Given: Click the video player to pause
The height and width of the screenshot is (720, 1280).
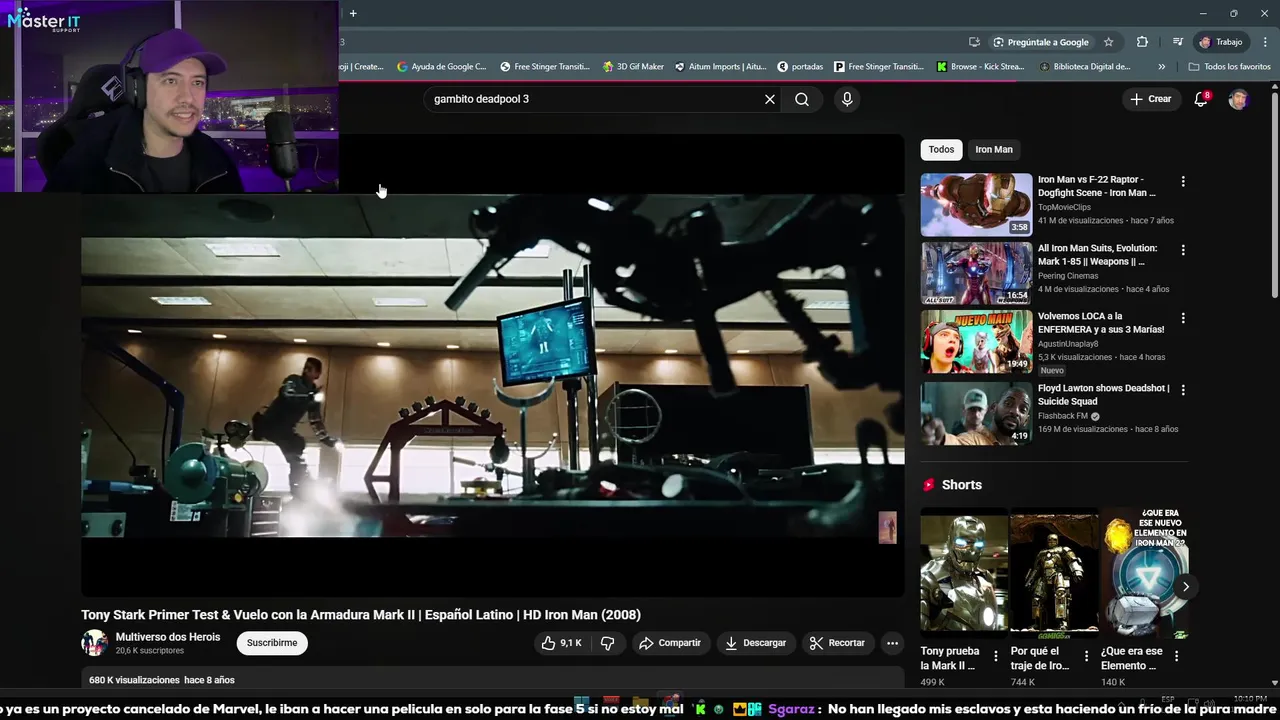Looking at the screenshot, I should pos(493,365).
